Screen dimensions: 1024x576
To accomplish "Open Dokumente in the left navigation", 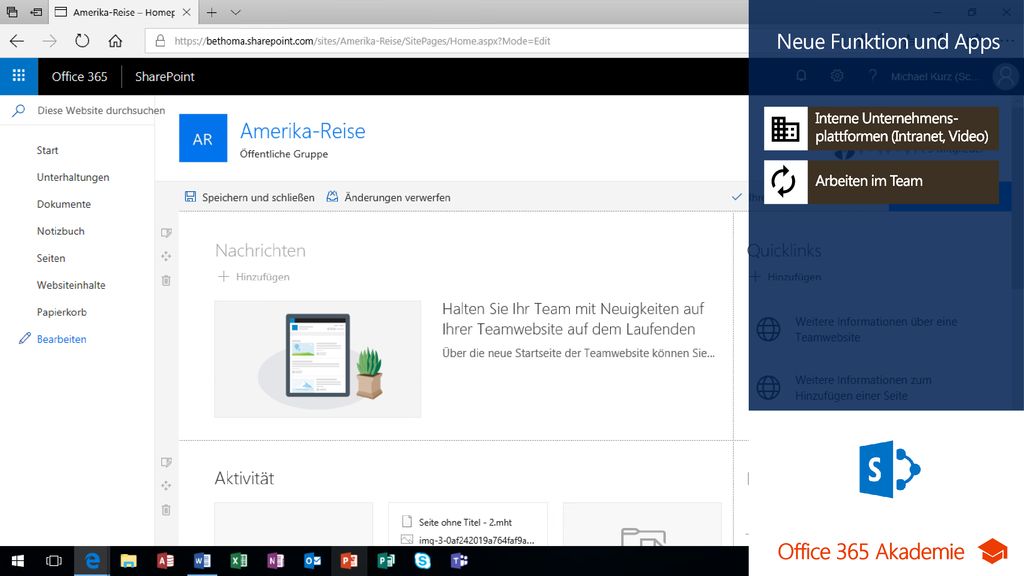I will [x=63, y=204].
